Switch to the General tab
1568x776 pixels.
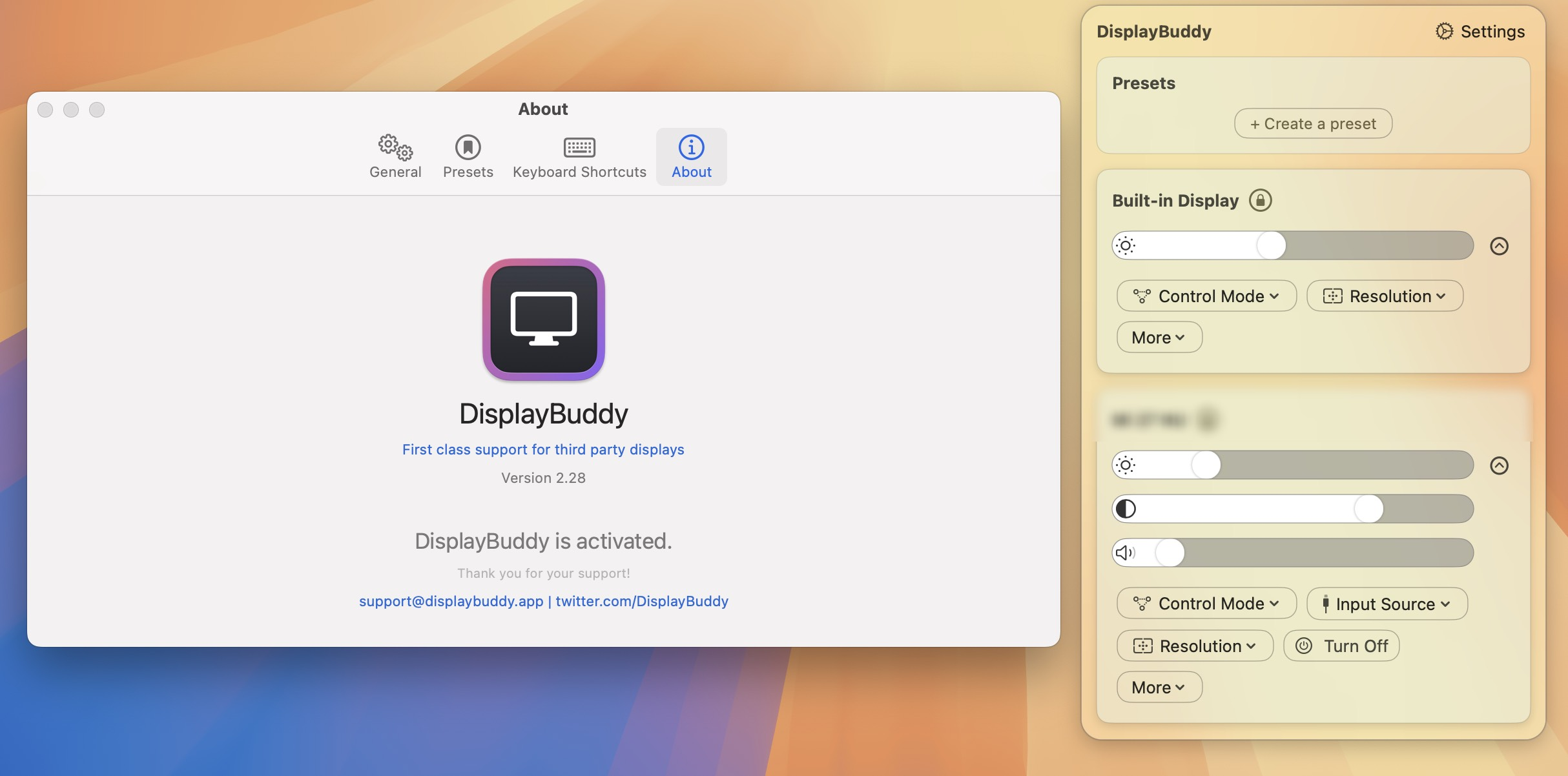click(x=395, y=156)
